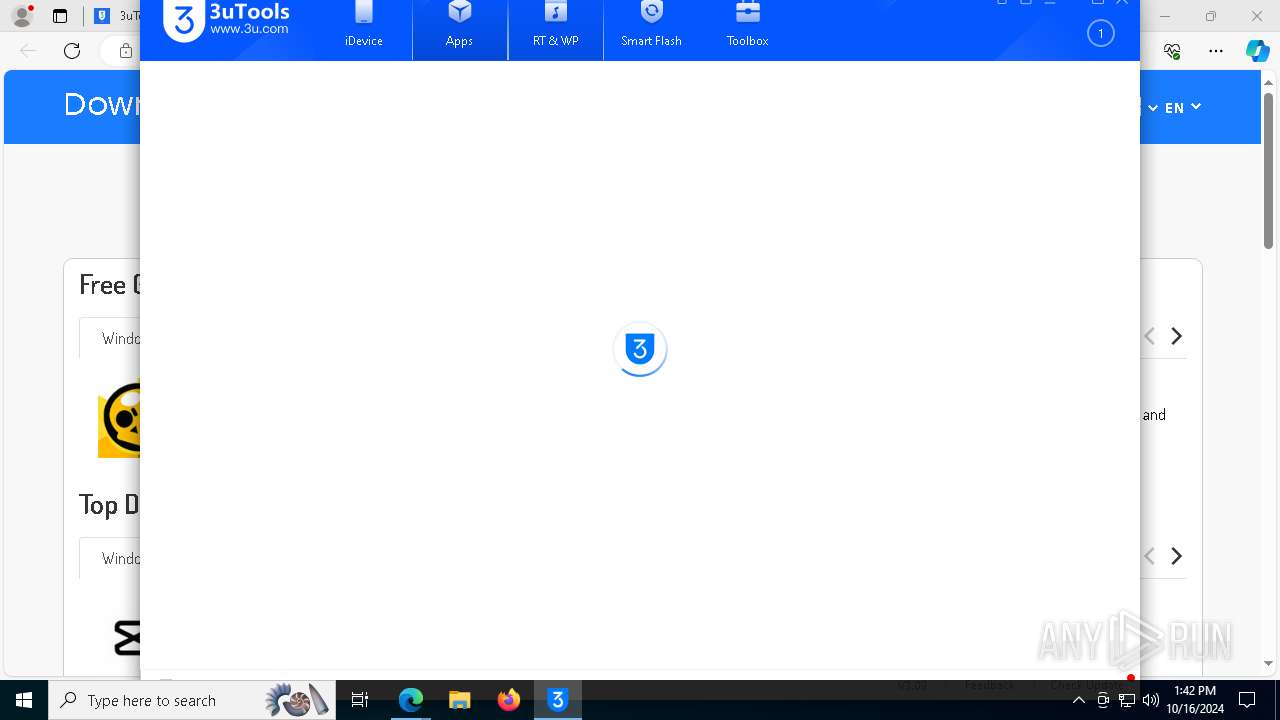Next arrow in Top Downloads carousel
Viewport: 1280px width, 720px height.
(1177, 556)
